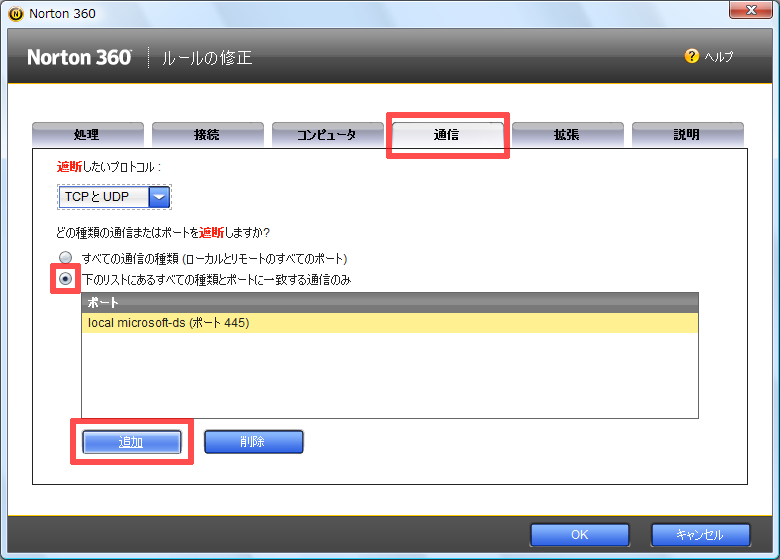Switch to the 接続 tab
Viewport: 780px width, 560px height.
click(207, 135)
